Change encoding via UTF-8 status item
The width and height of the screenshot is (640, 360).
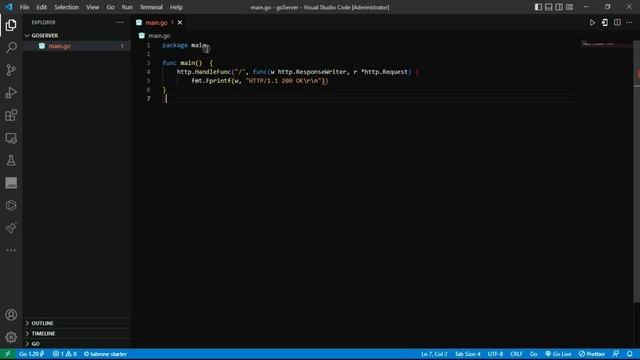point(495,354)
